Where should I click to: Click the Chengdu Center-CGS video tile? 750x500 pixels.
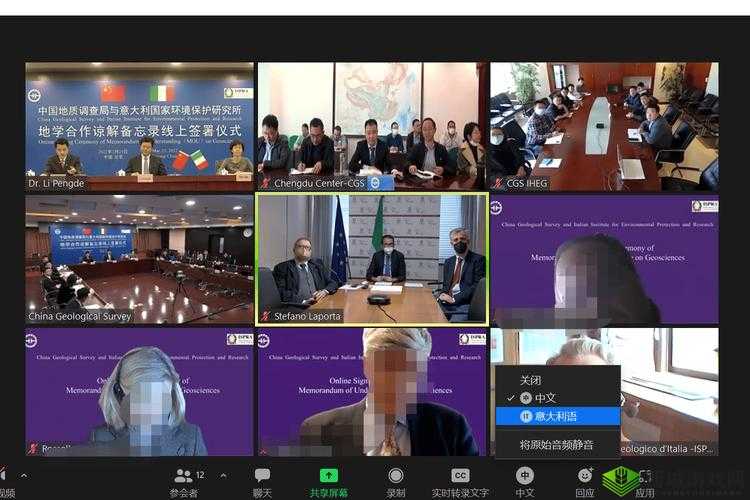pos(370,125)
